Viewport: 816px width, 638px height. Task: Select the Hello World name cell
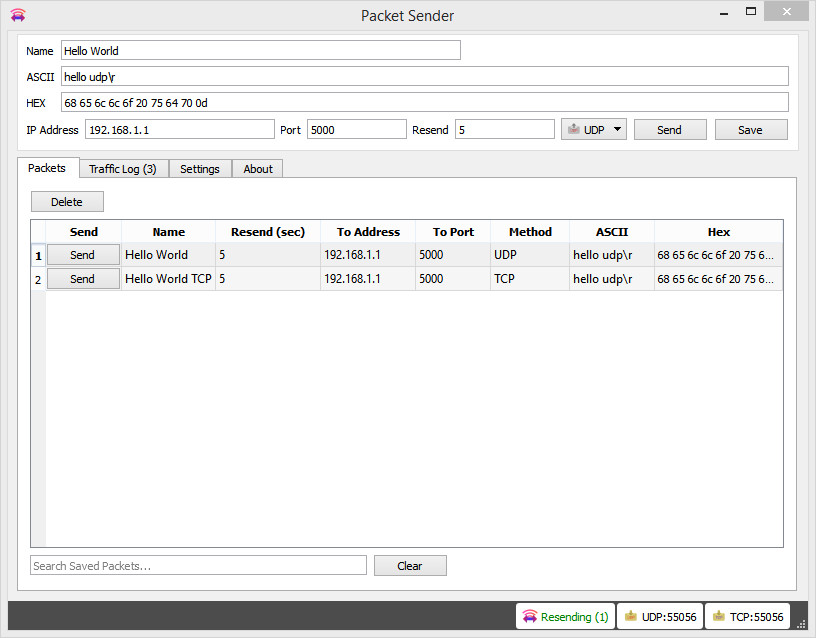click(169, 255)
